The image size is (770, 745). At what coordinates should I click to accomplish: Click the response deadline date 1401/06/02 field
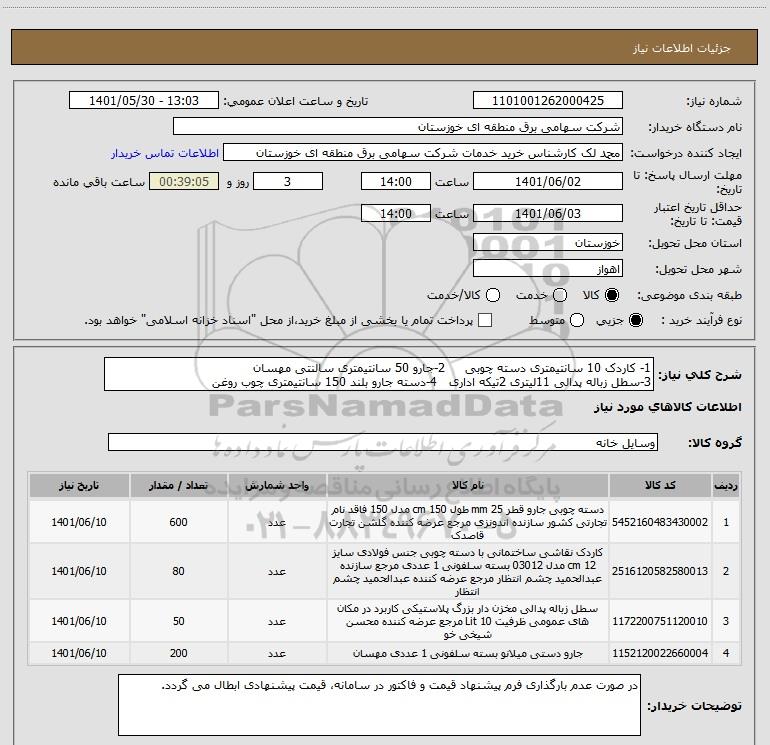point(547,182)
